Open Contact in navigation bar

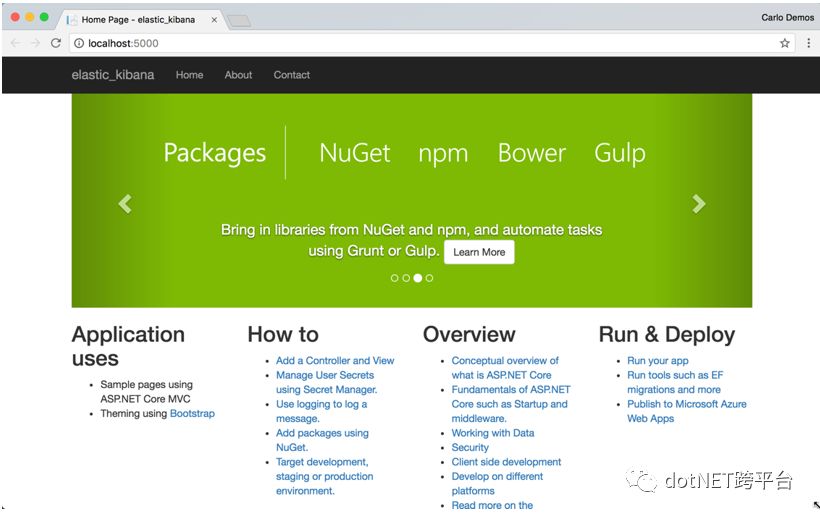coord(292,75)
